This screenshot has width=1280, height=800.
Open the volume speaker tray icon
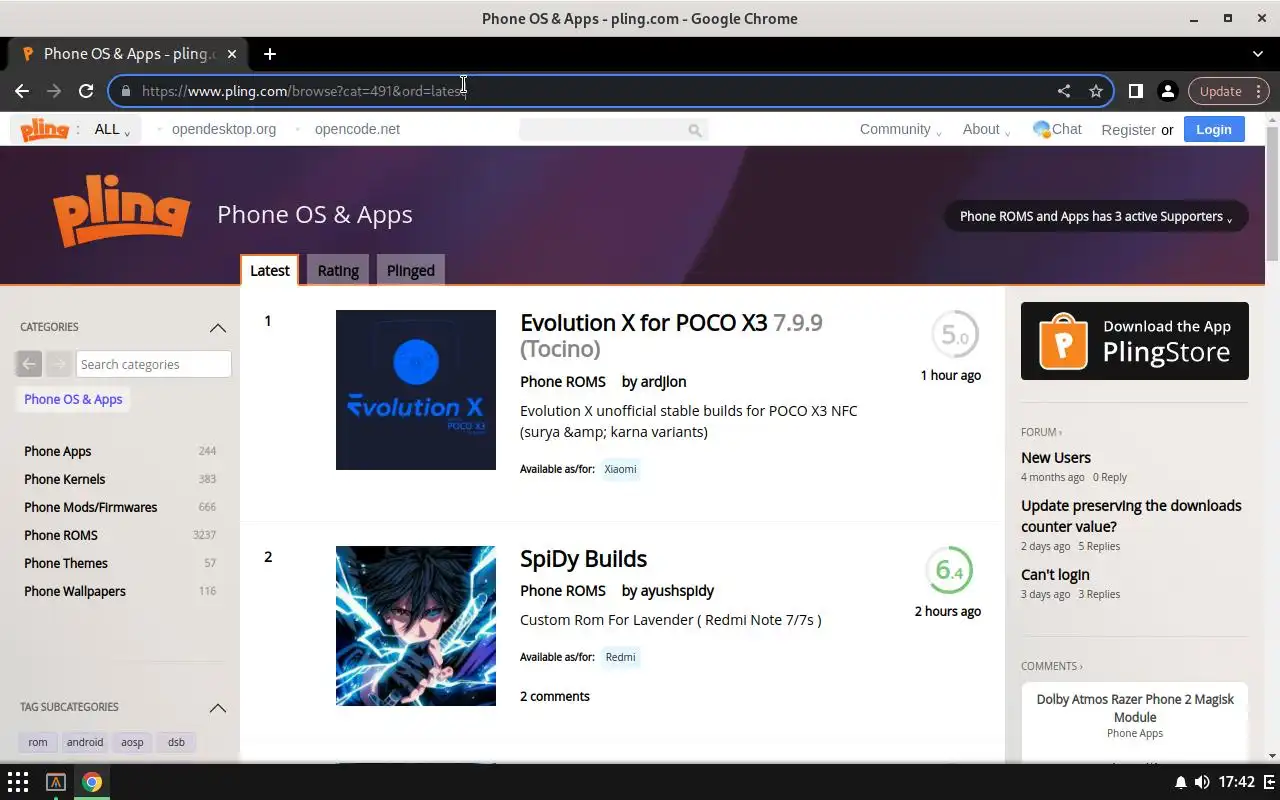tap(1202, 782)
